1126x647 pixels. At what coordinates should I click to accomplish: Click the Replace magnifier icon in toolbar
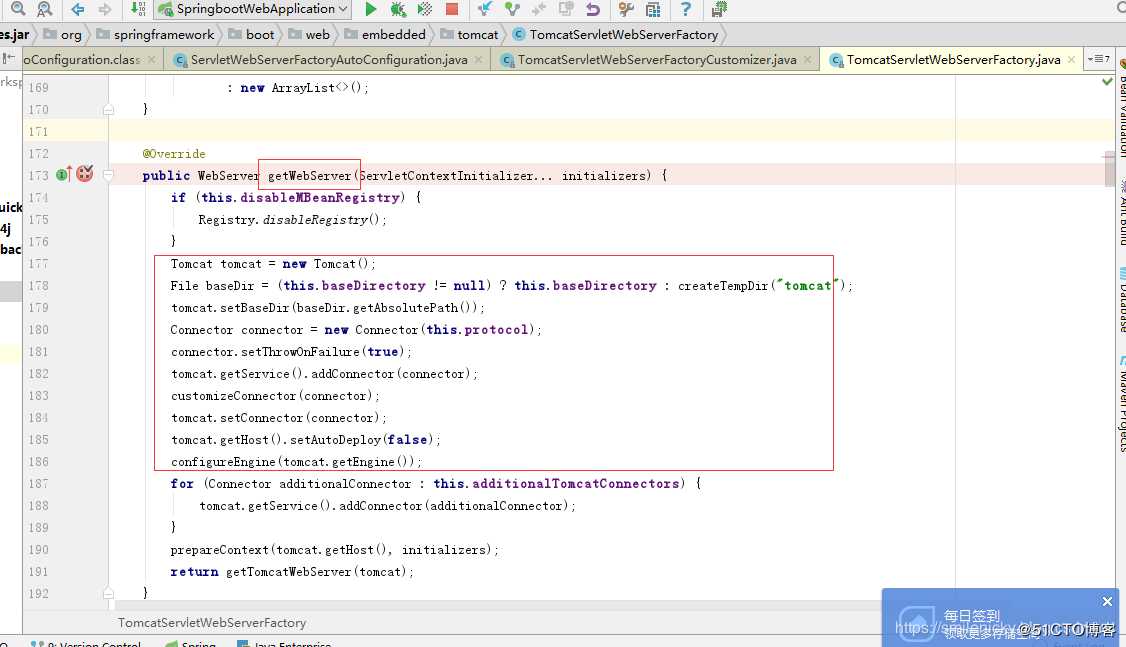click(45, 9)
